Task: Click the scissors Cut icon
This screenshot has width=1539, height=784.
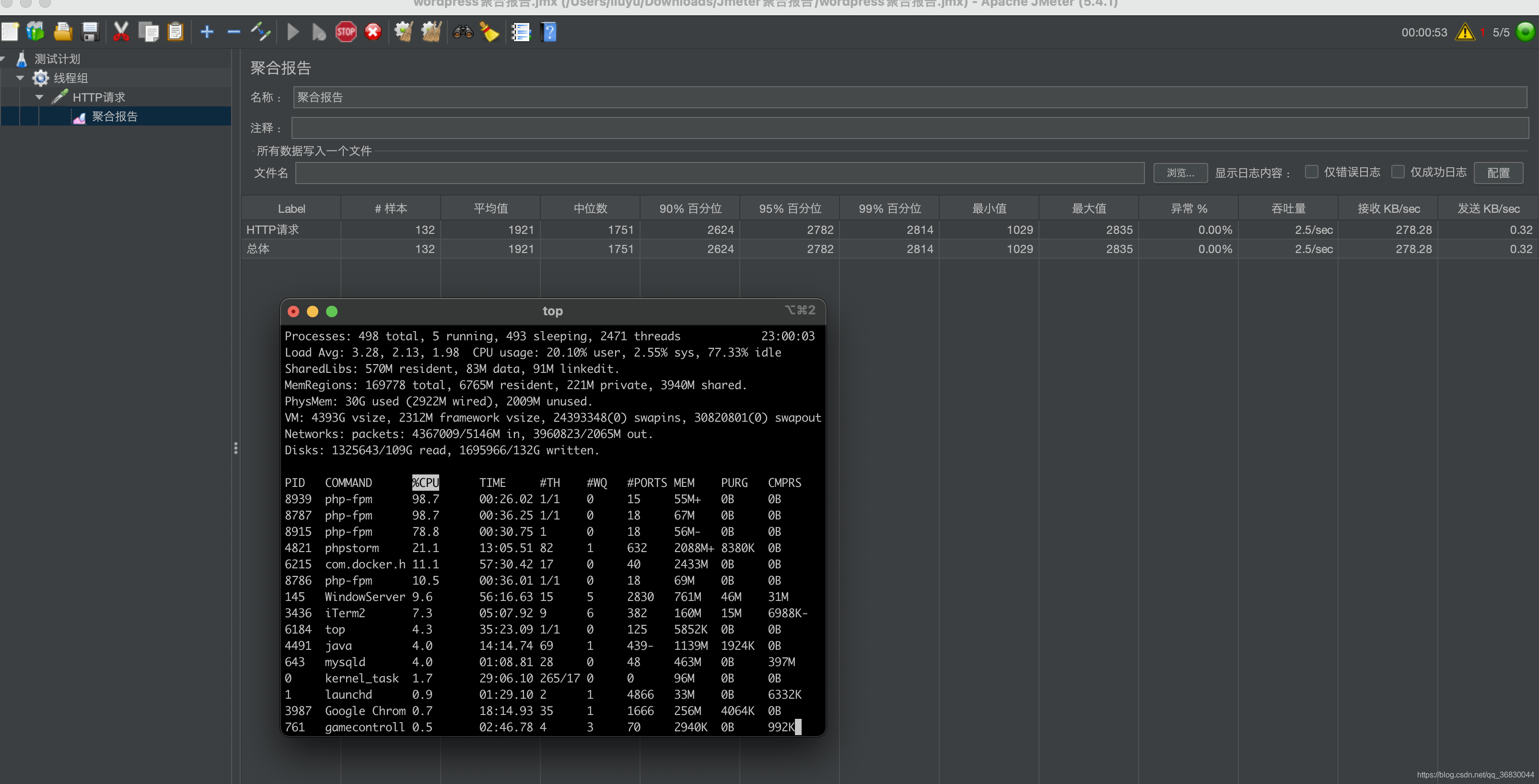Action: [x=121, y=32]
